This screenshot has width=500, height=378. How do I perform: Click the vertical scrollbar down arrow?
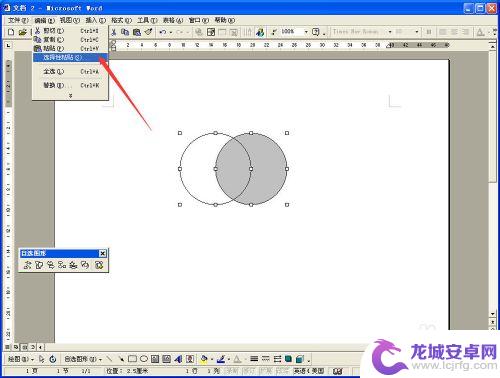click(493, 314)
